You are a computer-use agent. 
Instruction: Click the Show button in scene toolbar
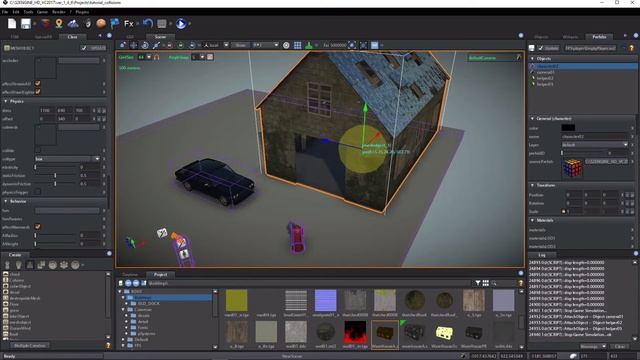coord(241,45)
